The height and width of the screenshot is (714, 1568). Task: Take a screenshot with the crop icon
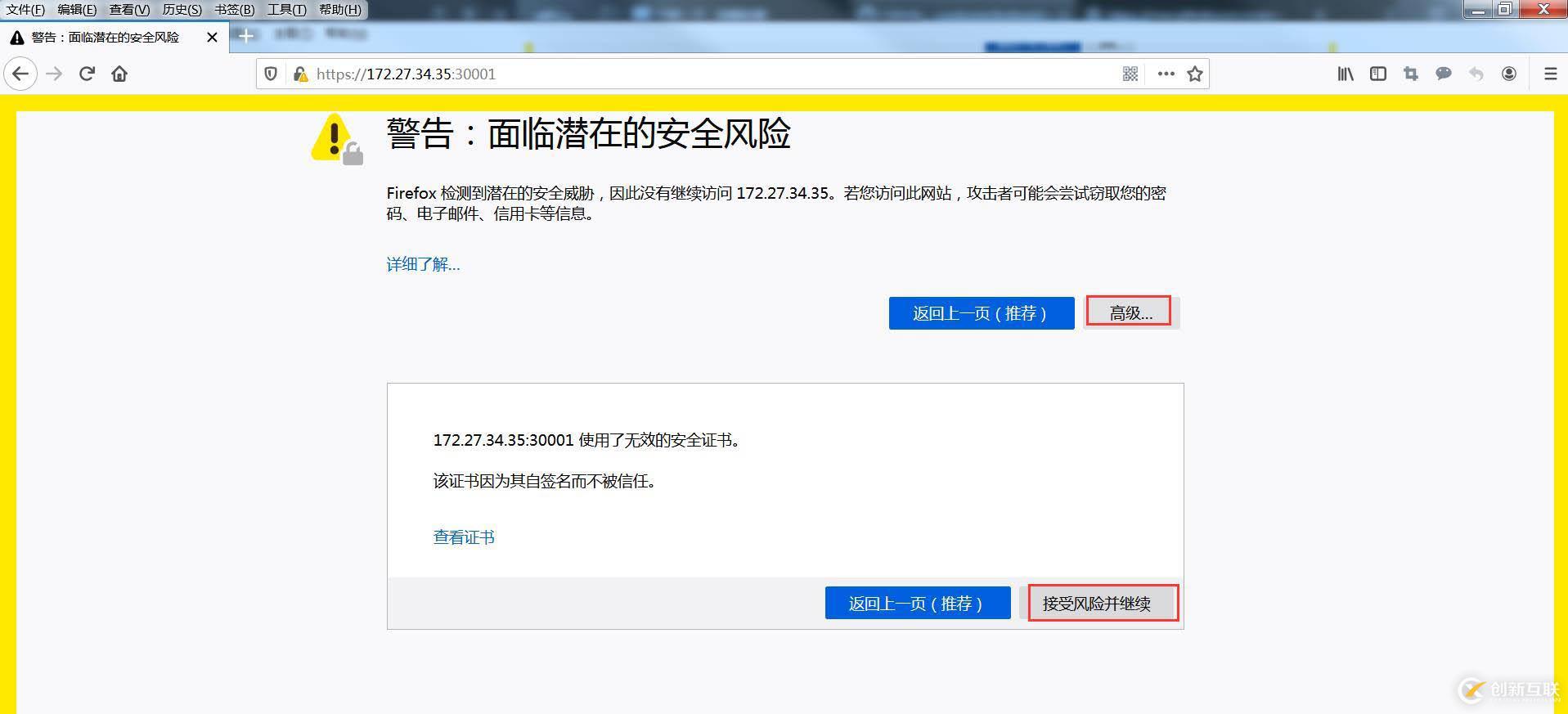1411,74
